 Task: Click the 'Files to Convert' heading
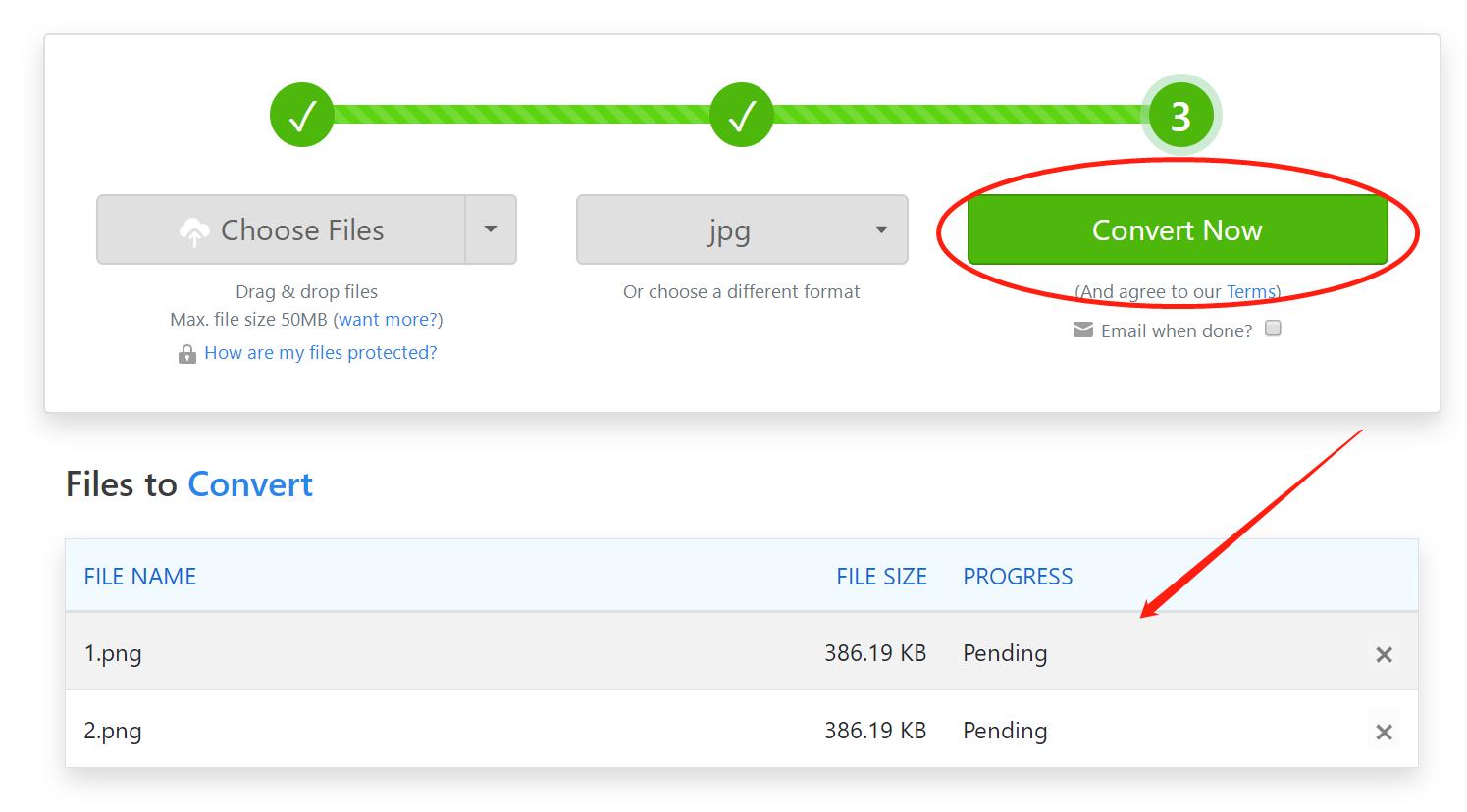pos(189,484)
